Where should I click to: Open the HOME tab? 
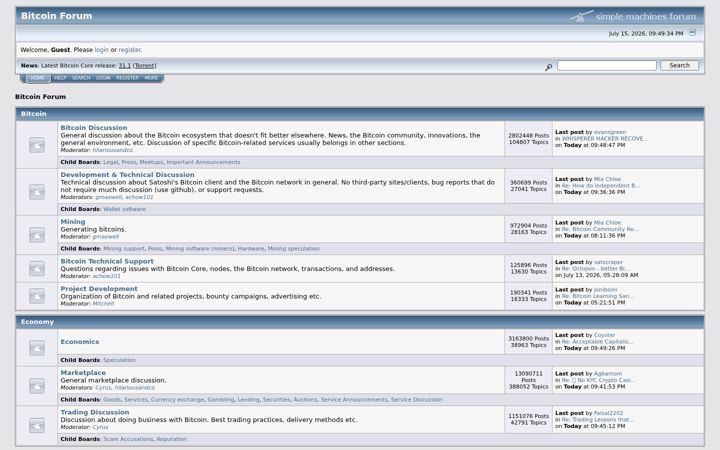tap(38, 78)
